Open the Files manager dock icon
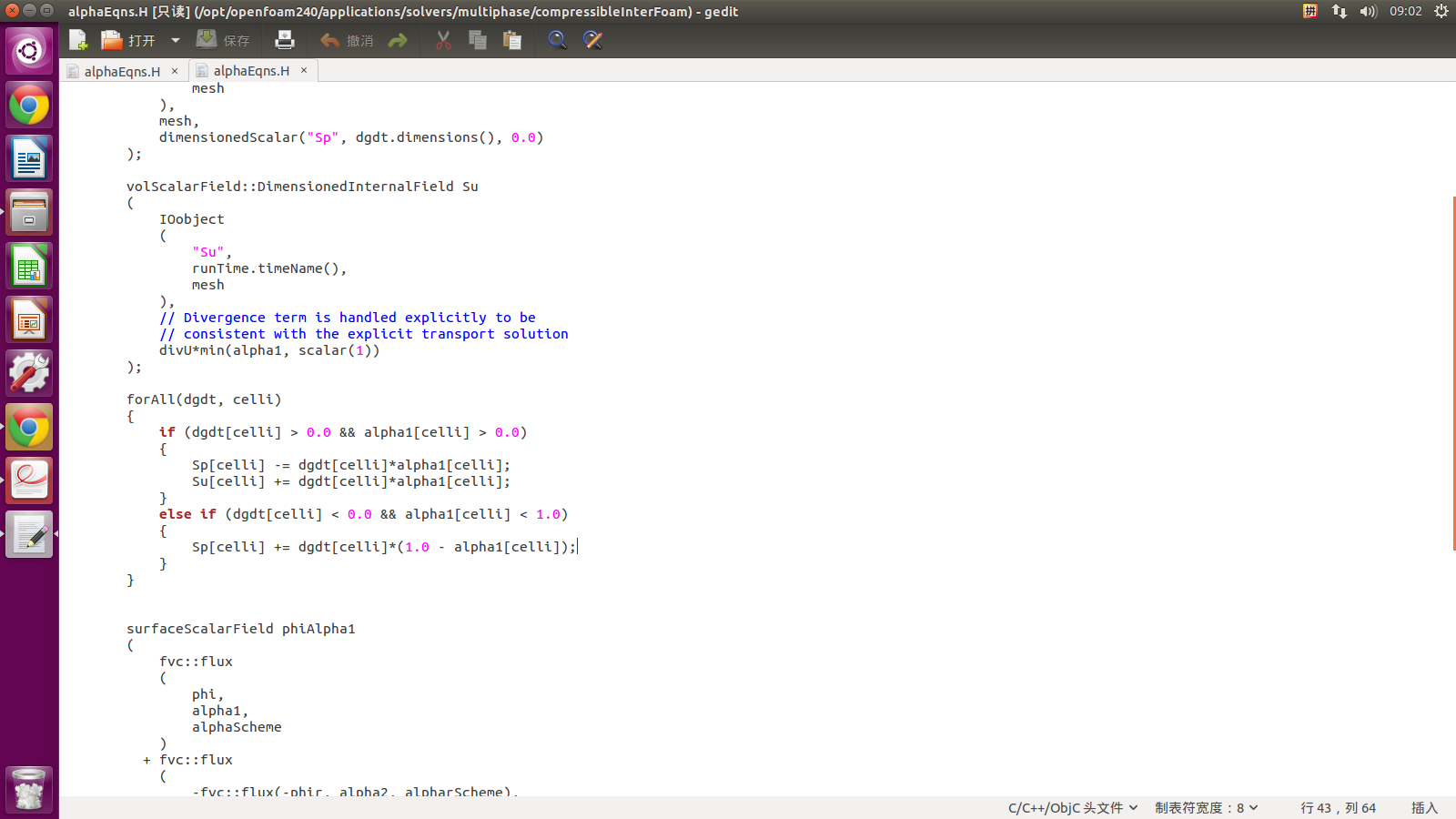Viewport: 1456px width, 819px height. click(x=29, y=213)
